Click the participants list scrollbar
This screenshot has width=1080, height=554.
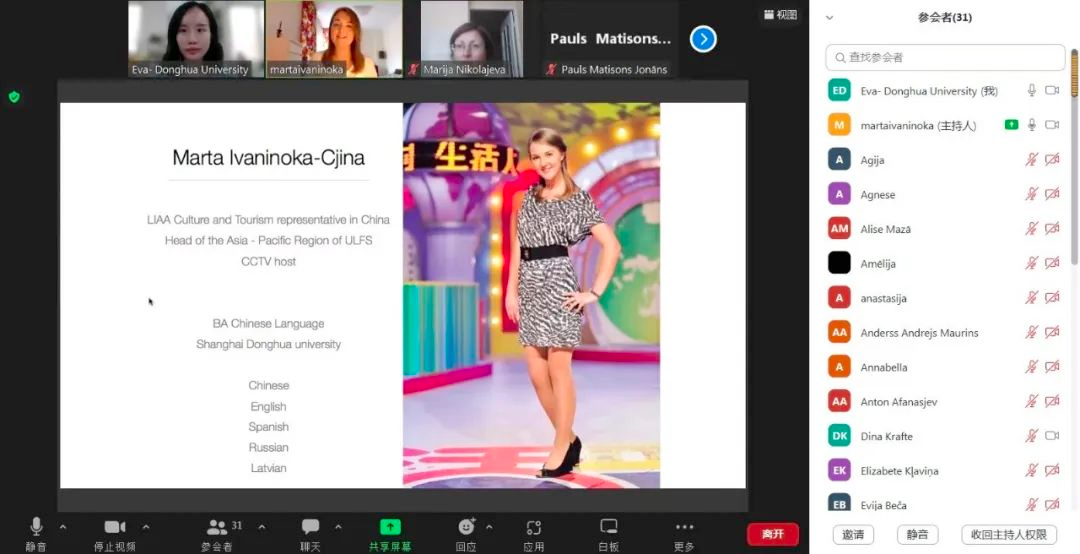pos(1074,155)
